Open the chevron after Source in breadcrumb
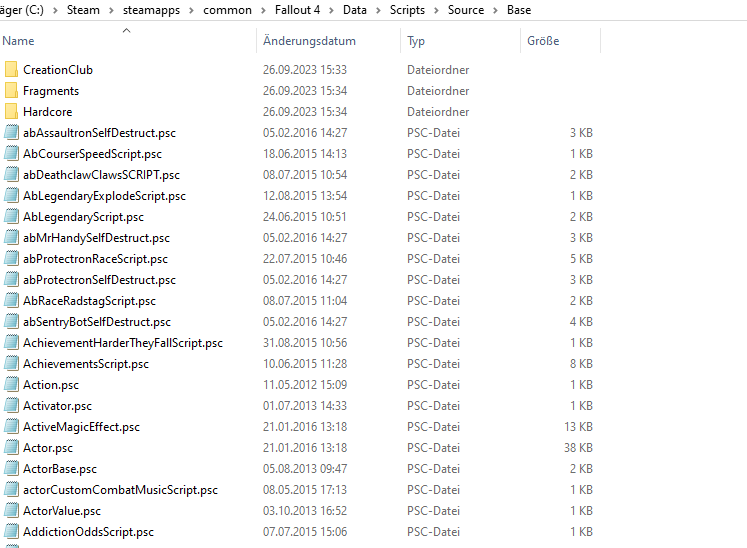 (x=495, y=10)
